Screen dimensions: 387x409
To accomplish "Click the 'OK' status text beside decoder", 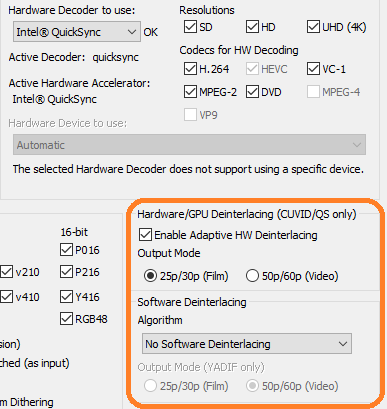I will tap(151, 32).
